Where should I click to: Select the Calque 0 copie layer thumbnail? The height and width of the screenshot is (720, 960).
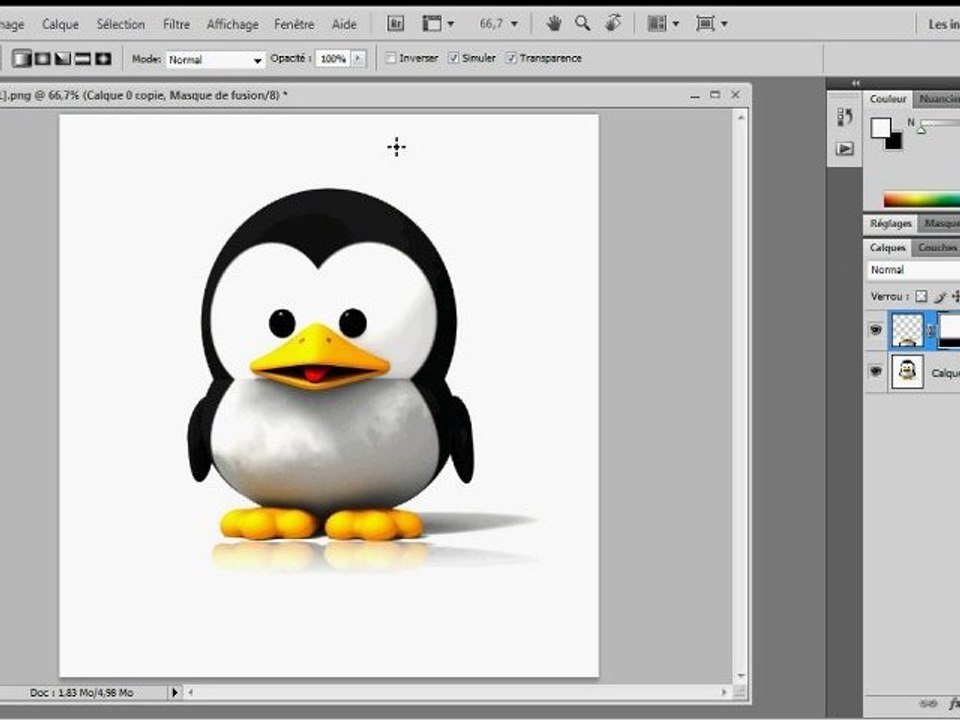click(907, 331)
